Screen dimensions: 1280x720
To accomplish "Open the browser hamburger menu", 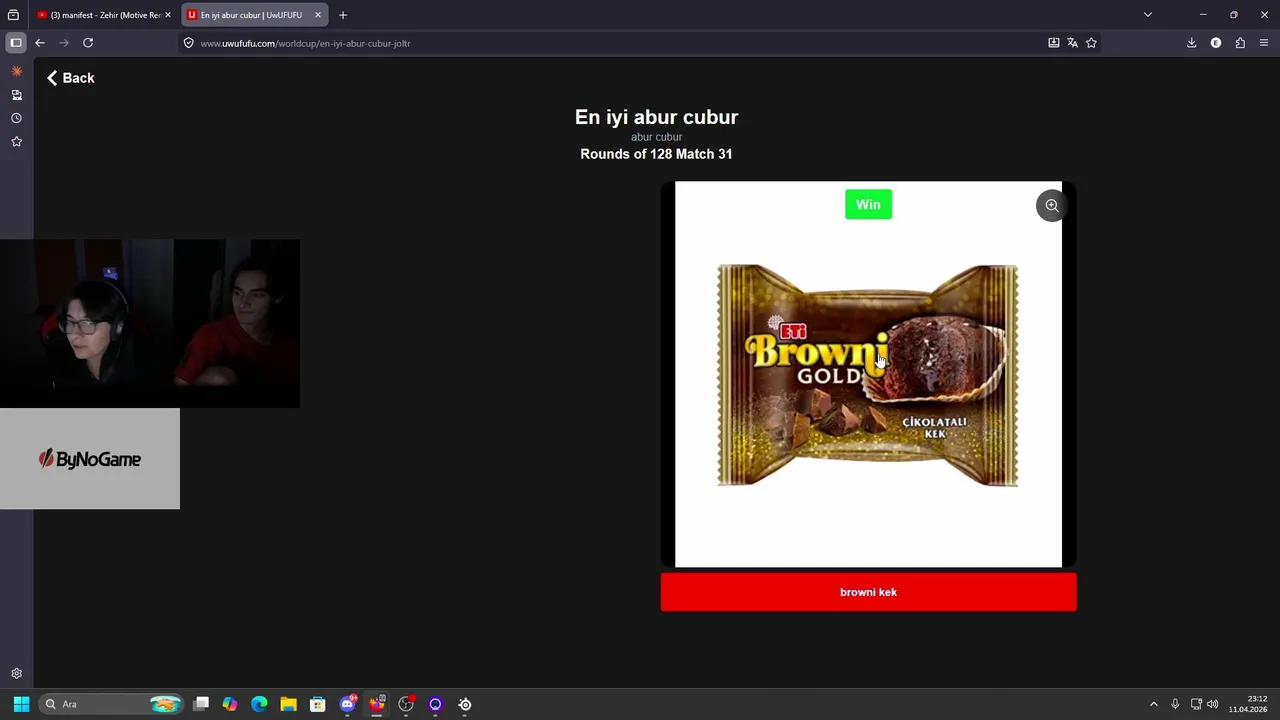I will pos(1264,43).
